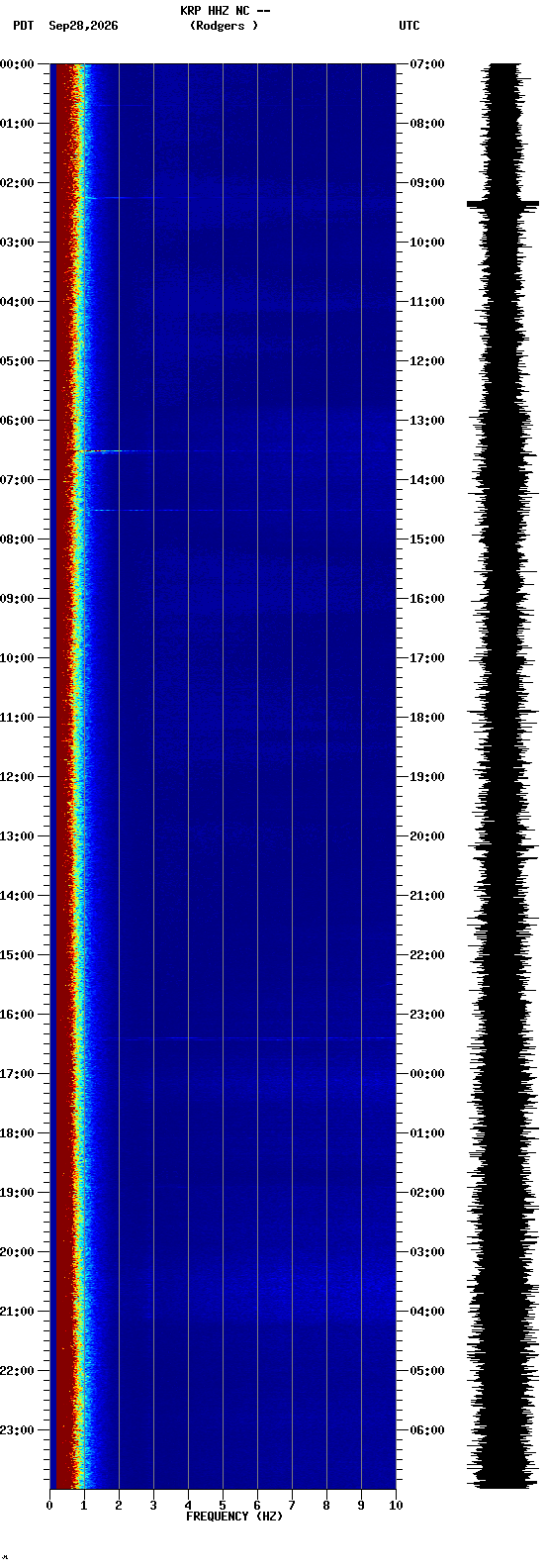Click the 16:00 PDT time label
This screenshot has width=546, height=1568.
[17, 1015]
